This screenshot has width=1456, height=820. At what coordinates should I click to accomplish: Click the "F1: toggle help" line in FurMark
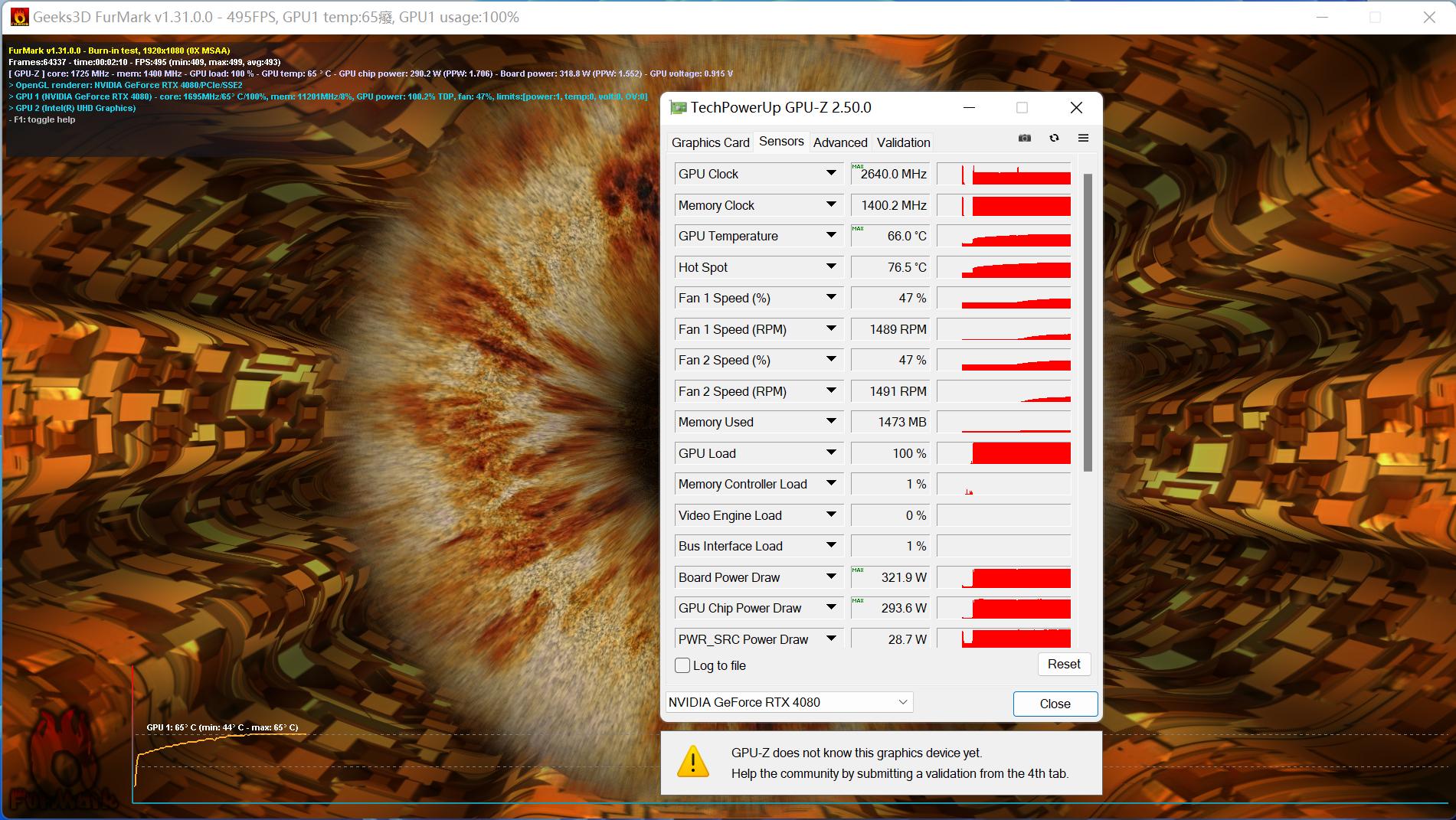tap(42, 119)
